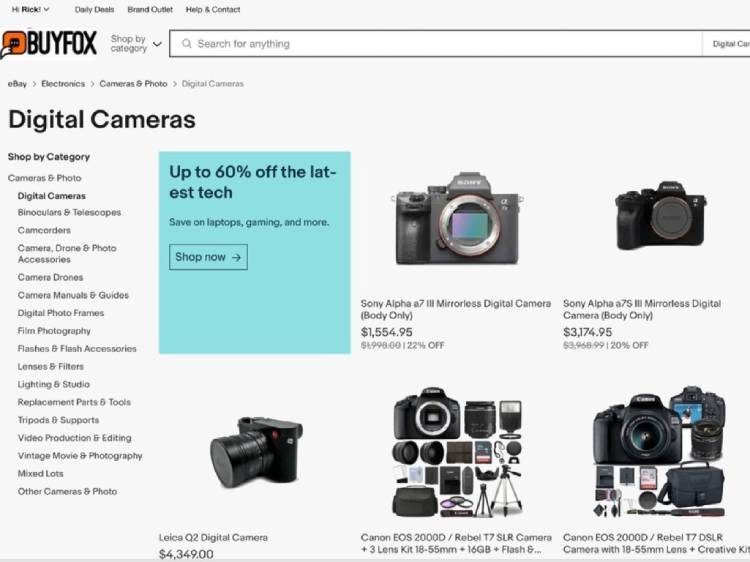Click the Sony Alpha a7S III product image
The width and height of the screenshot is (750, 562).
click(660, 215)
